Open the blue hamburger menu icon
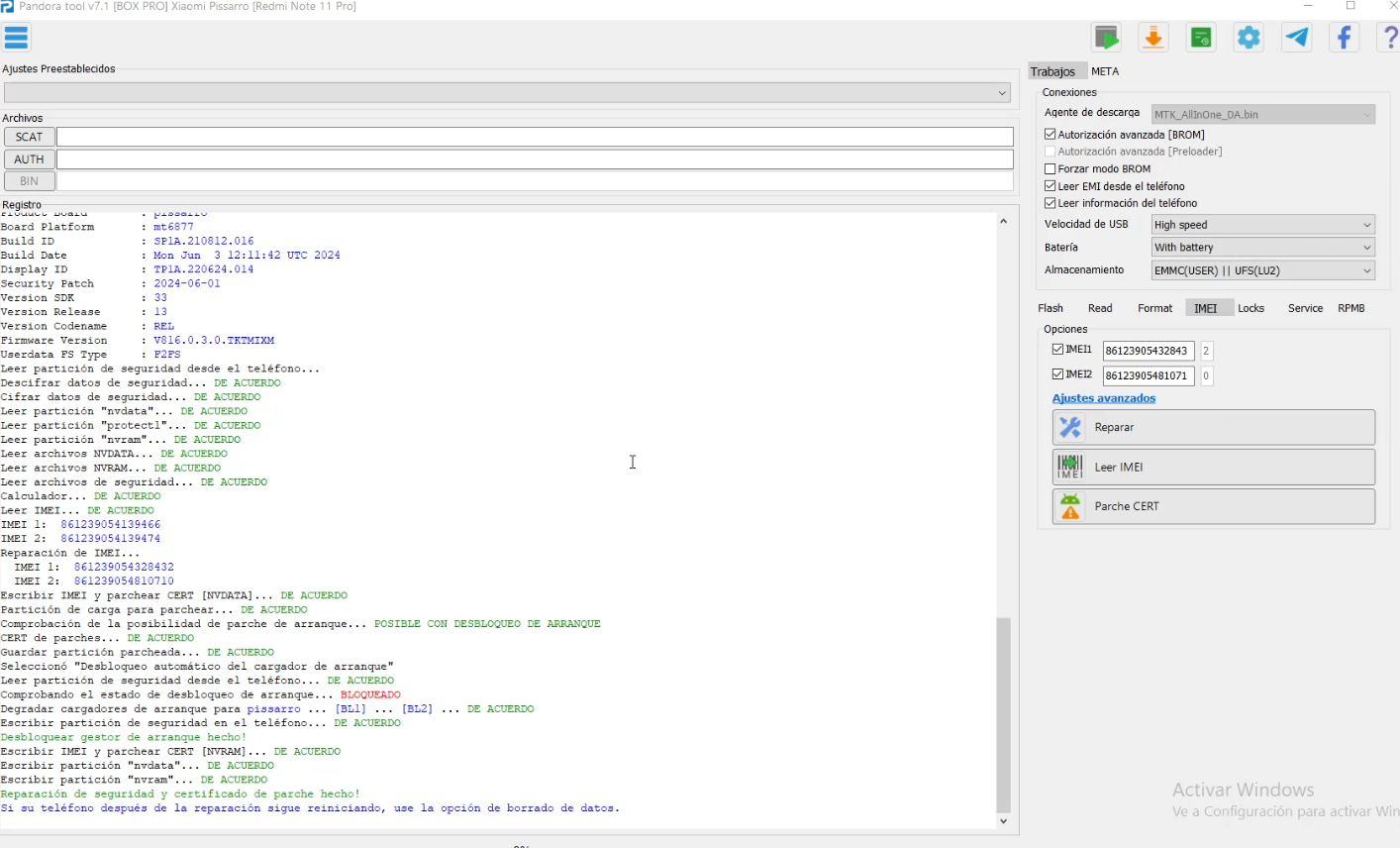This screenshot has width=1400, height=848. [17, 38]
